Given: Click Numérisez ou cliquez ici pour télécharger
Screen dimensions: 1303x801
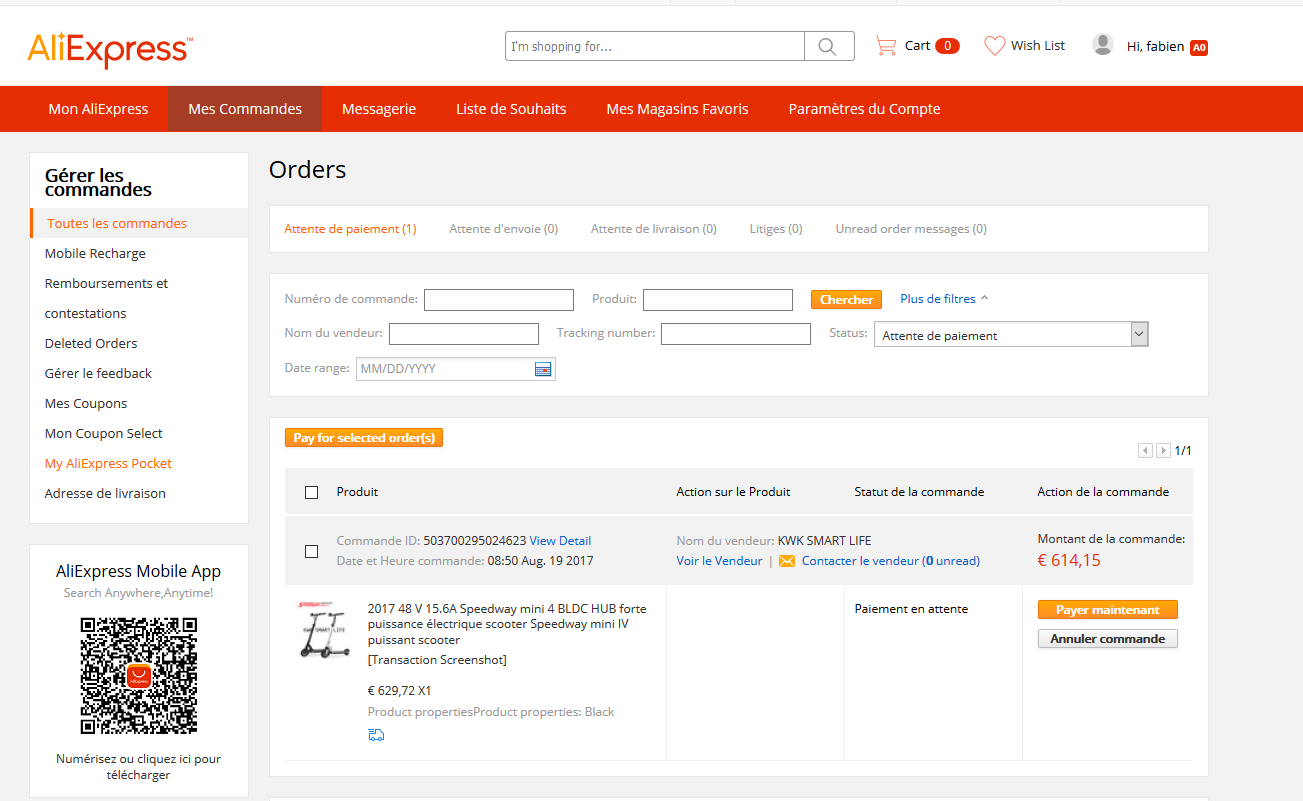Looking at the screenshot, I should click(139, 767).
